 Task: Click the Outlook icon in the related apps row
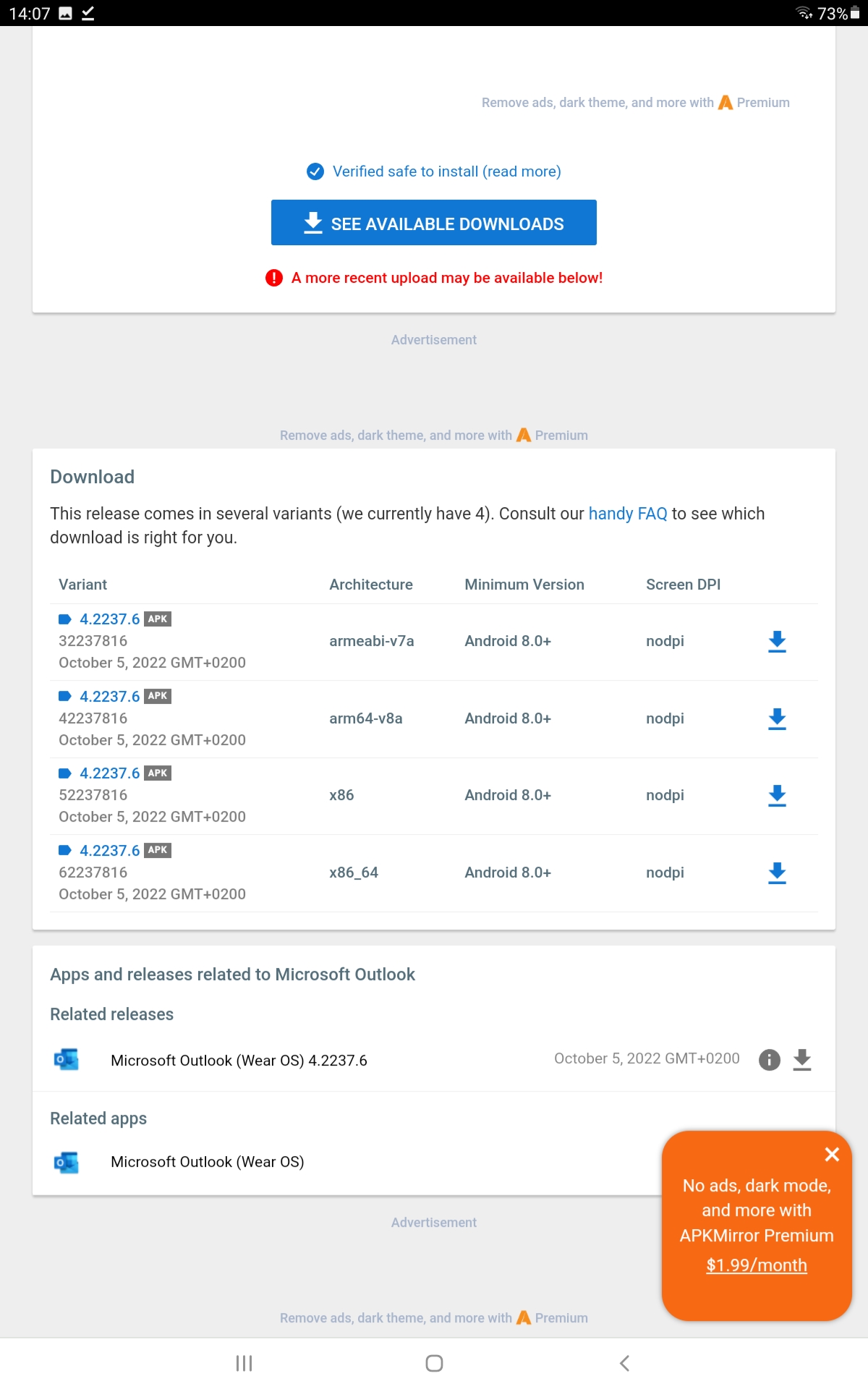point(67,1162)
